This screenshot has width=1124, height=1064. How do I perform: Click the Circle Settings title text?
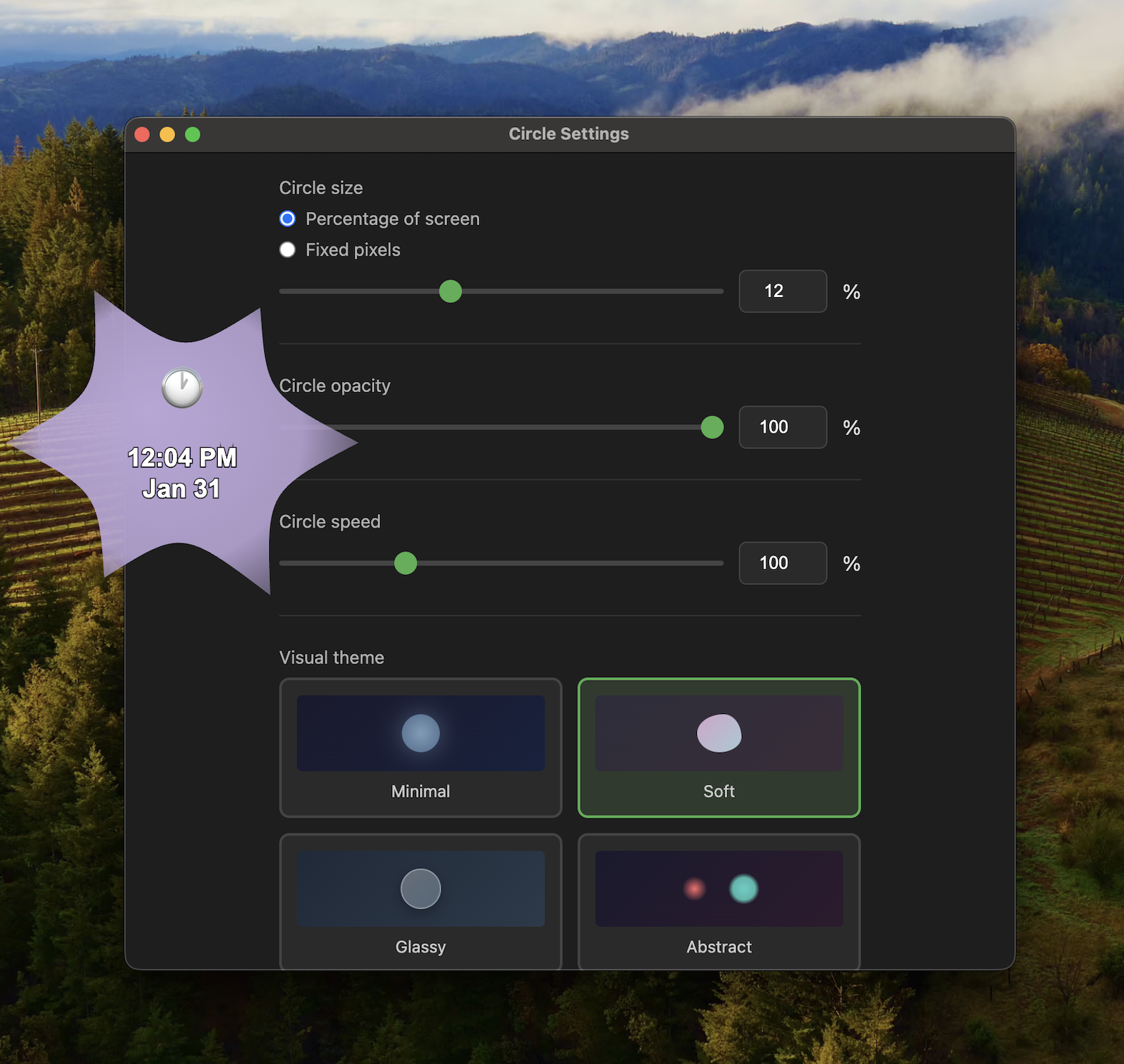coord(569,134)
